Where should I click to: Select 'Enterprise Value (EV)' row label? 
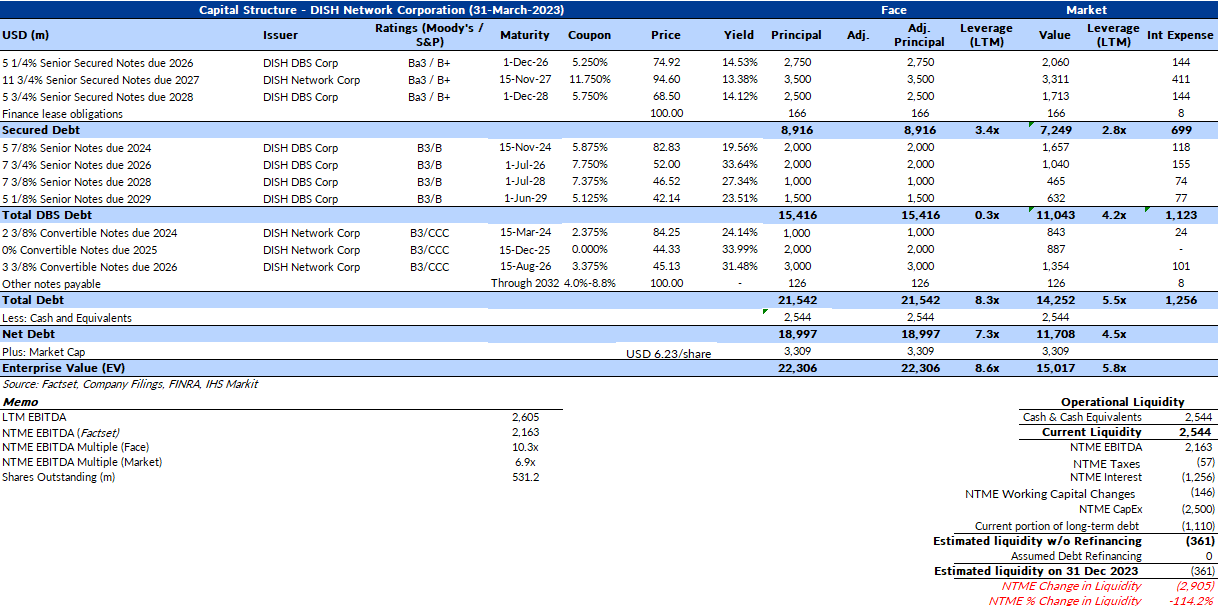[64, 369]
